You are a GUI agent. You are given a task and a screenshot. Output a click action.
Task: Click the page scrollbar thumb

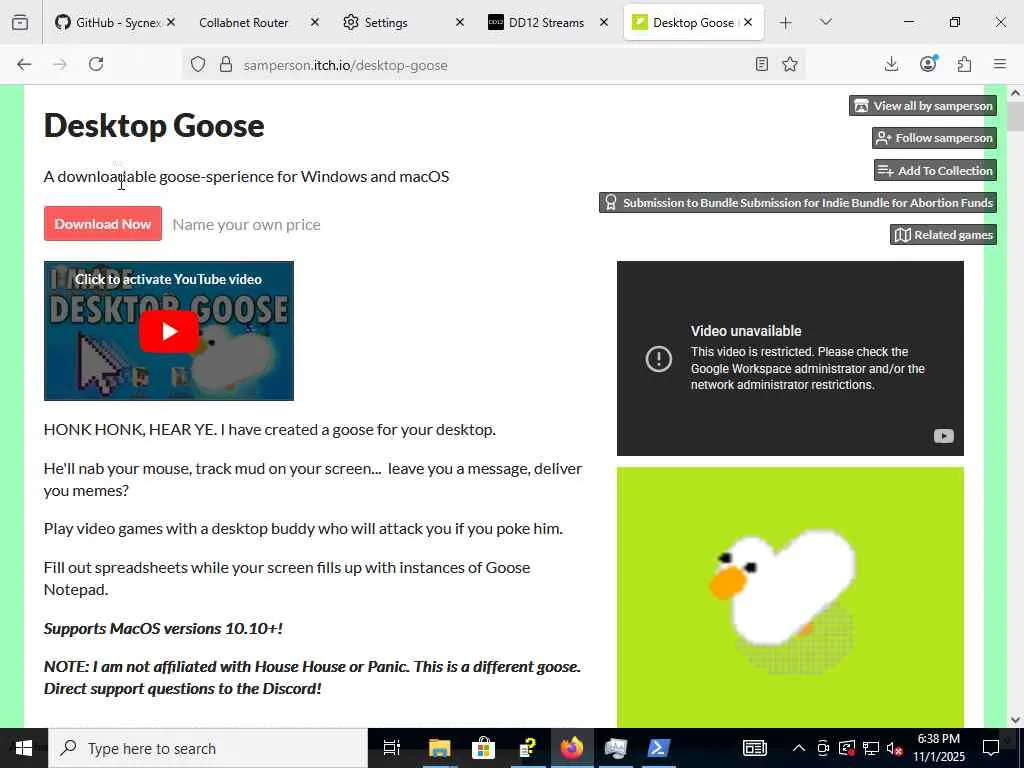tap(1016, 118)
